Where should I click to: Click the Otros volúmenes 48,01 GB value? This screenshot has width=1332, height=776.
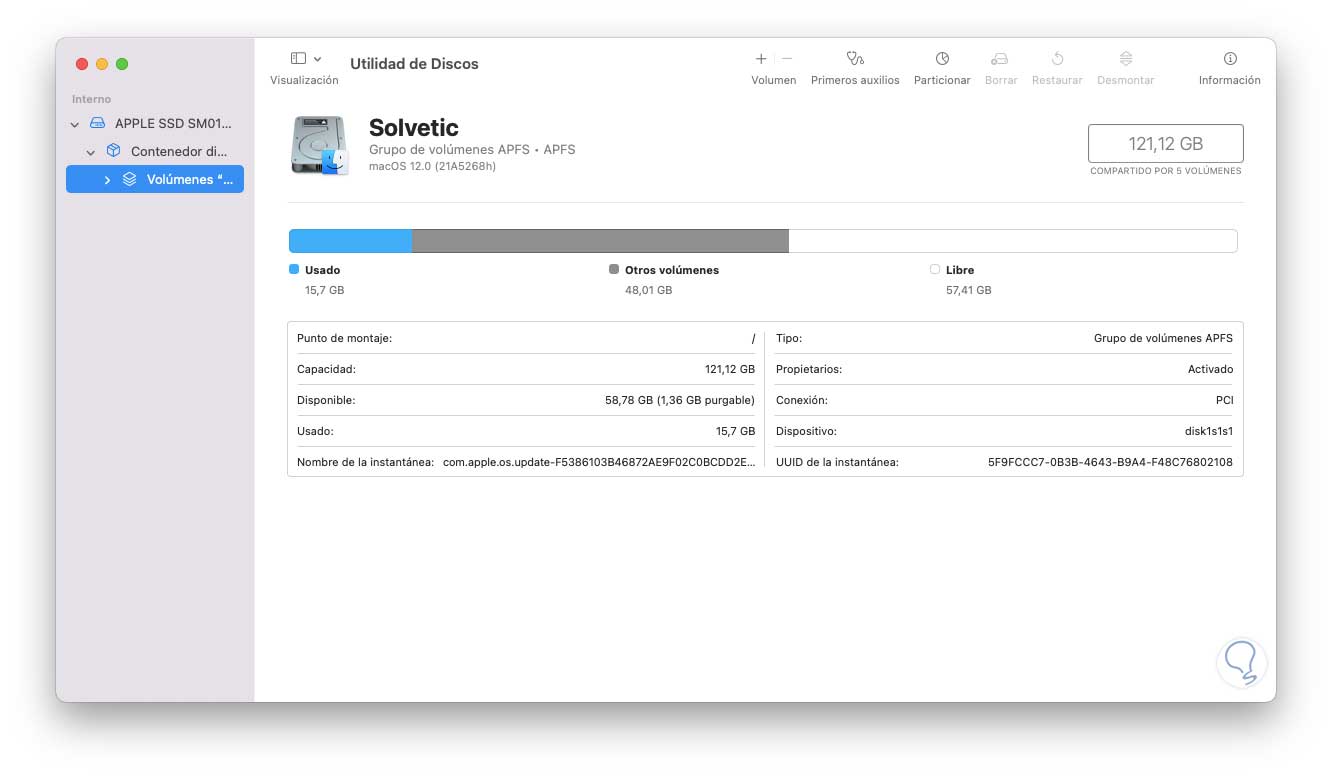coord(648,290)
